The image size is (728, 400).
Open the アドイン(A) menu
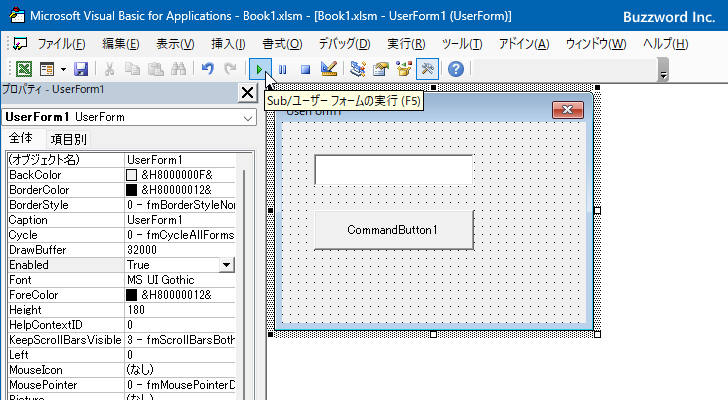tap(524, 44)
